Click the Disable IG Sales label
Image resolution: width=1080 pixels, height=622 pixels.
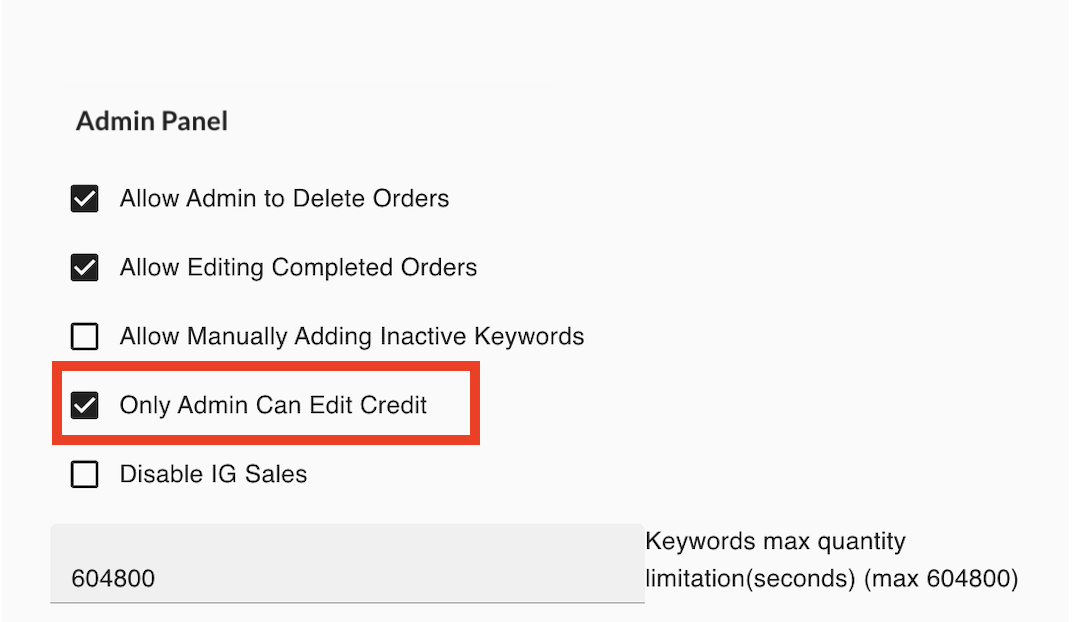tap(213, 474)
